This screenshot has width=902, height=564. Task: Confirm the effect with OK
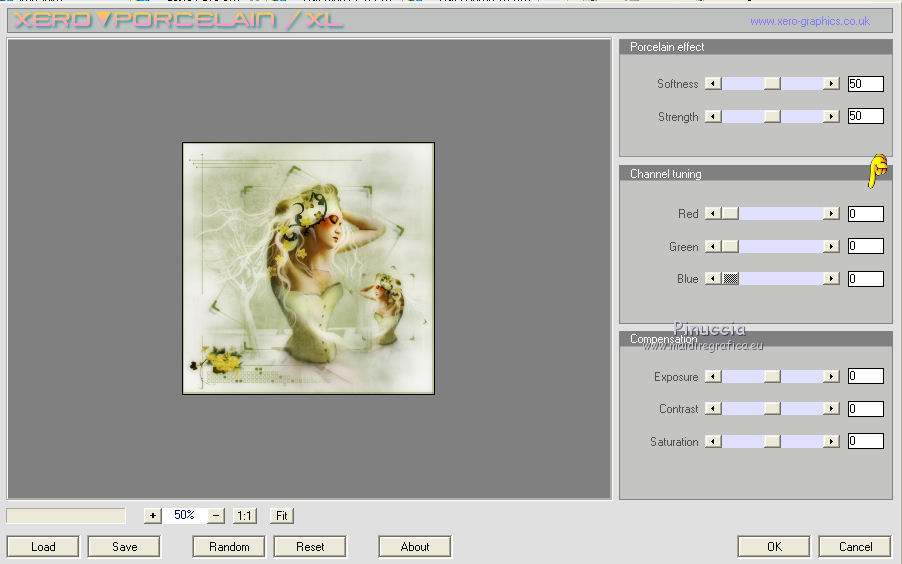click(774, 547)
